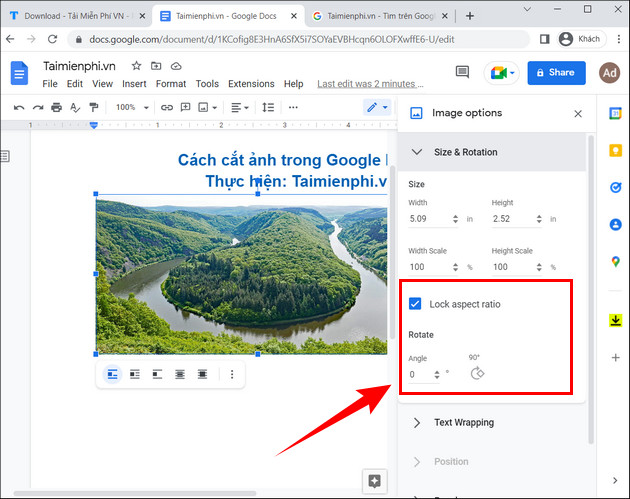Image resolution: width=630 pixels, height=499 pixels.
Task: Open the Format menu
Action: coord(171,84)
